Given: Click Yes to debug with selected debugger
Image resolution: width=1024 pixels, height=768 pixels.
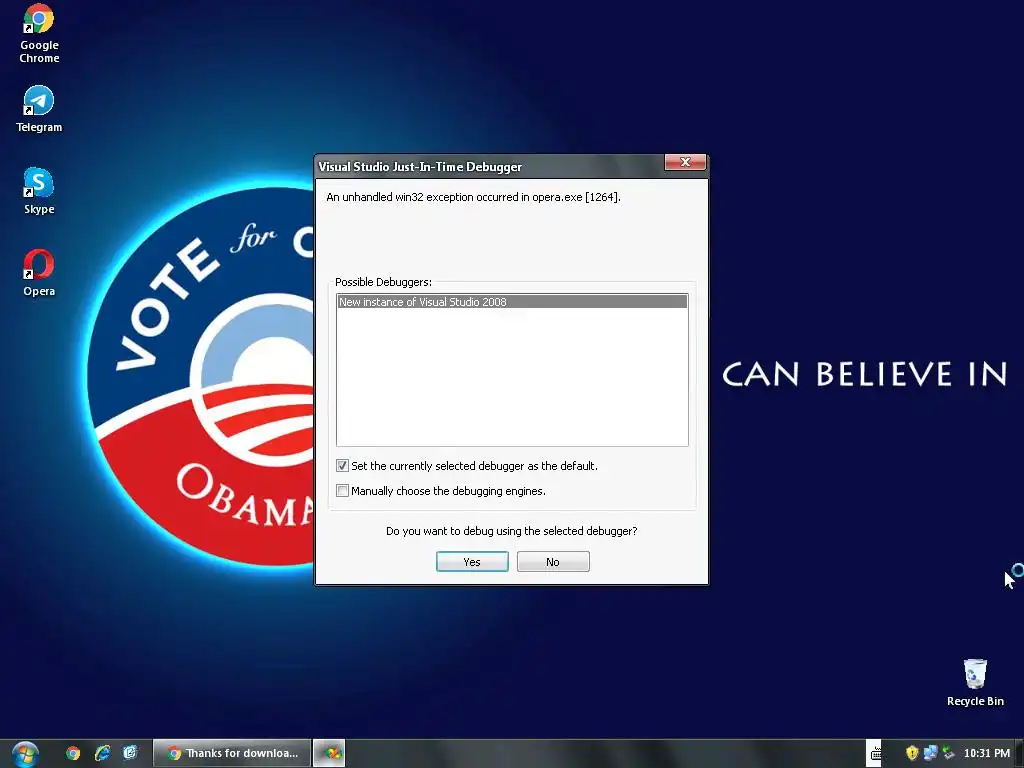Looking at the screenshot, I should 472,562.
